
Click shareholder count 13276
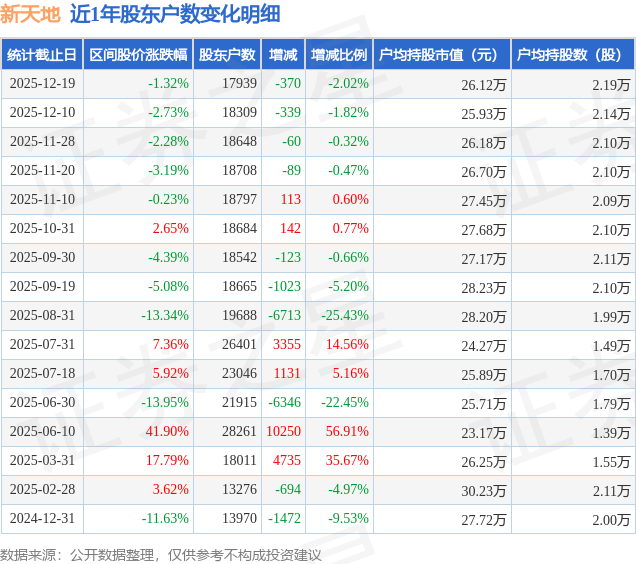pos(240,490)
